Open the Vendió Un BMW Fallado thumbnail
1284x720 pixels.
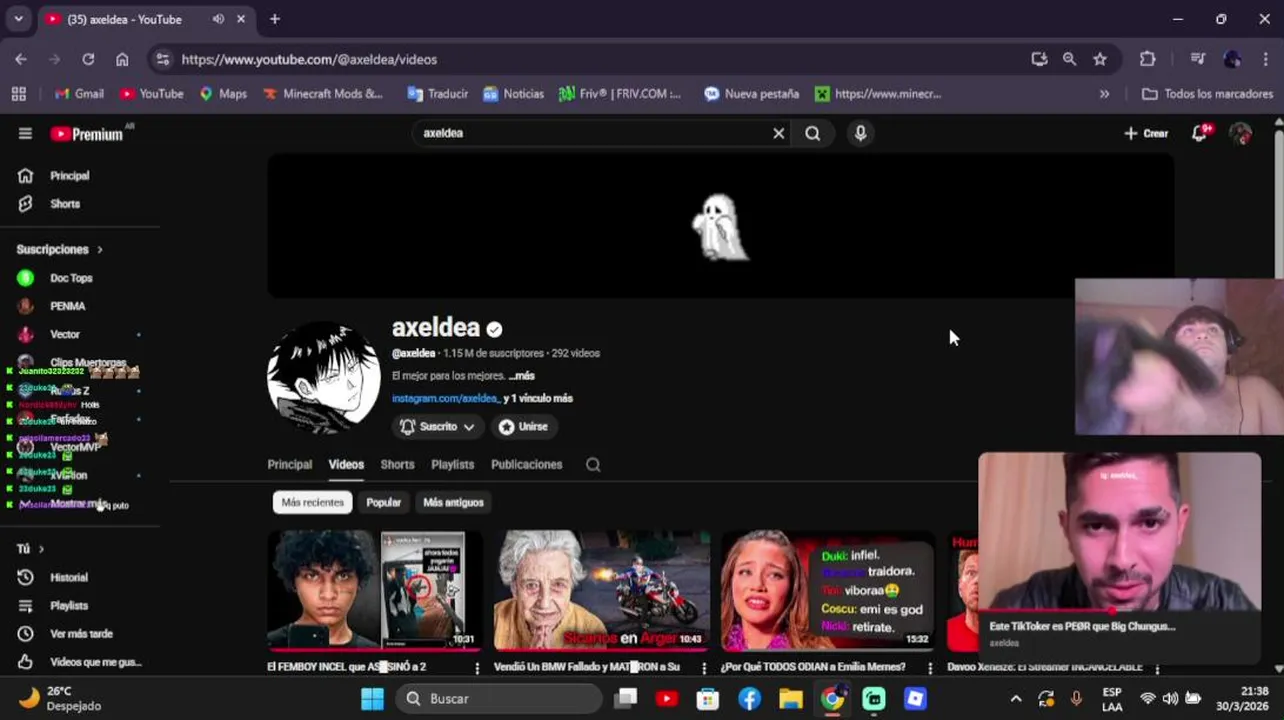coord(602,590)
